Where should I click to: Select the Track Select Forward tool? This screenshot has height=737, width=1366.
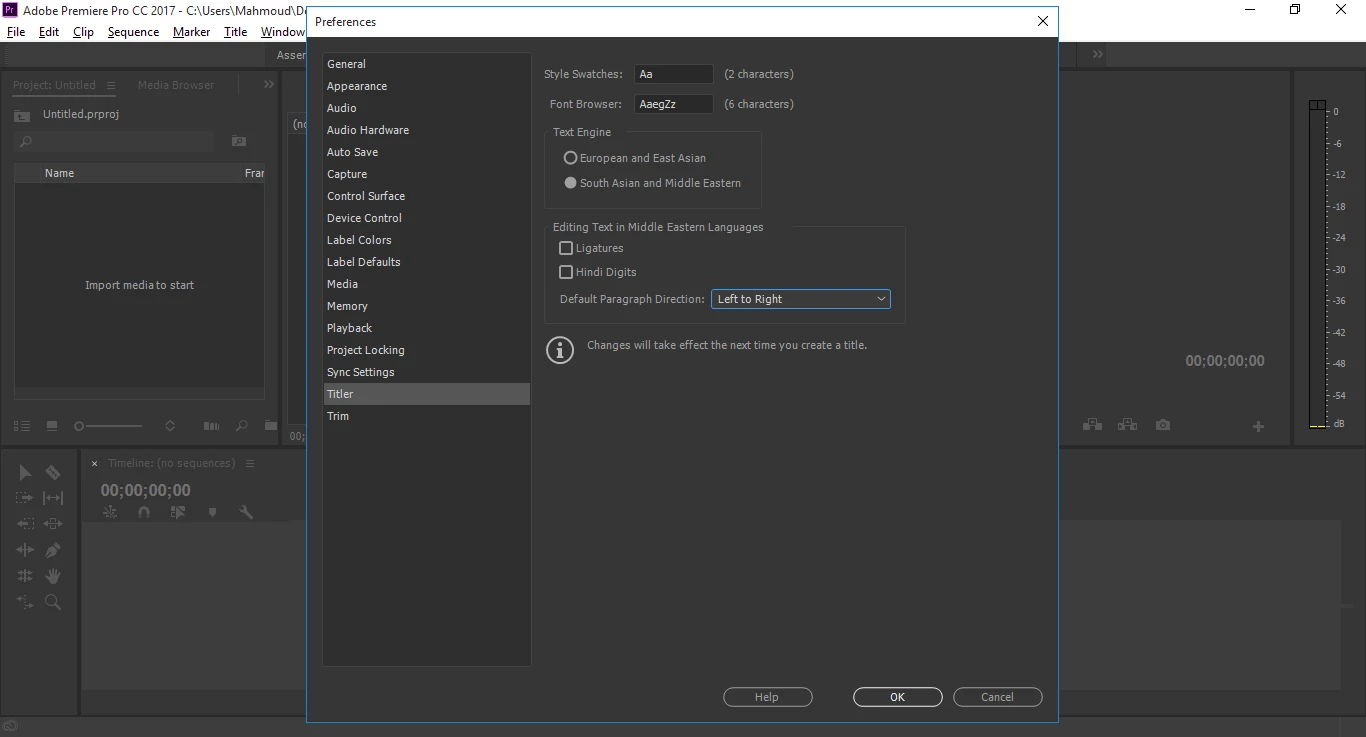coord(25,498)
